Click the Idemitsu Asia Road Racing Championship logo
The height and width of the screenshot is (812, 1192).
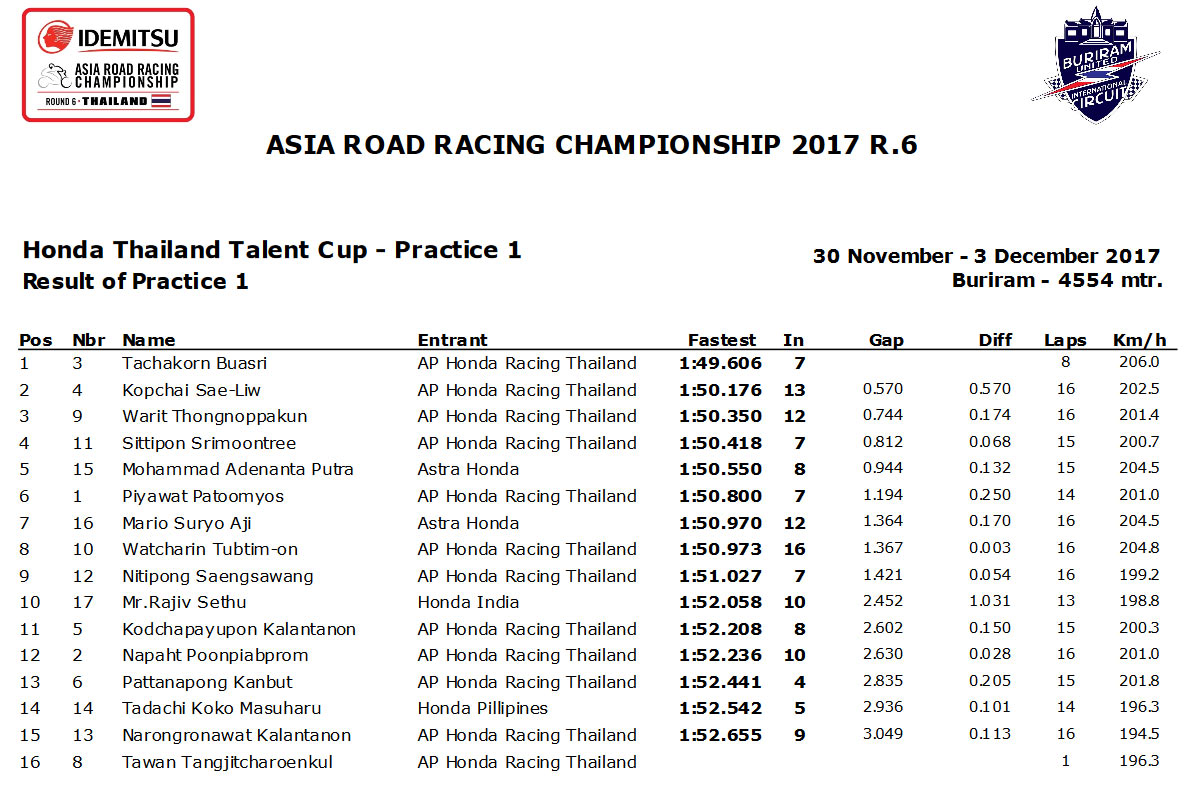(108, 65)
